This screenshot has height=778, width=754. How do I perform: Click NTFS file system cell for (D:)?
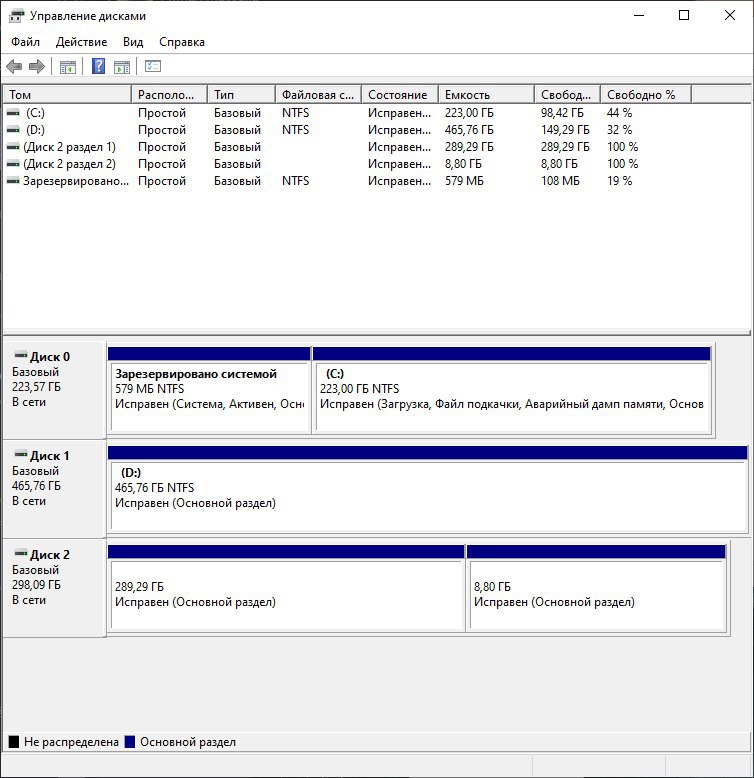click(x=295, y=130)
